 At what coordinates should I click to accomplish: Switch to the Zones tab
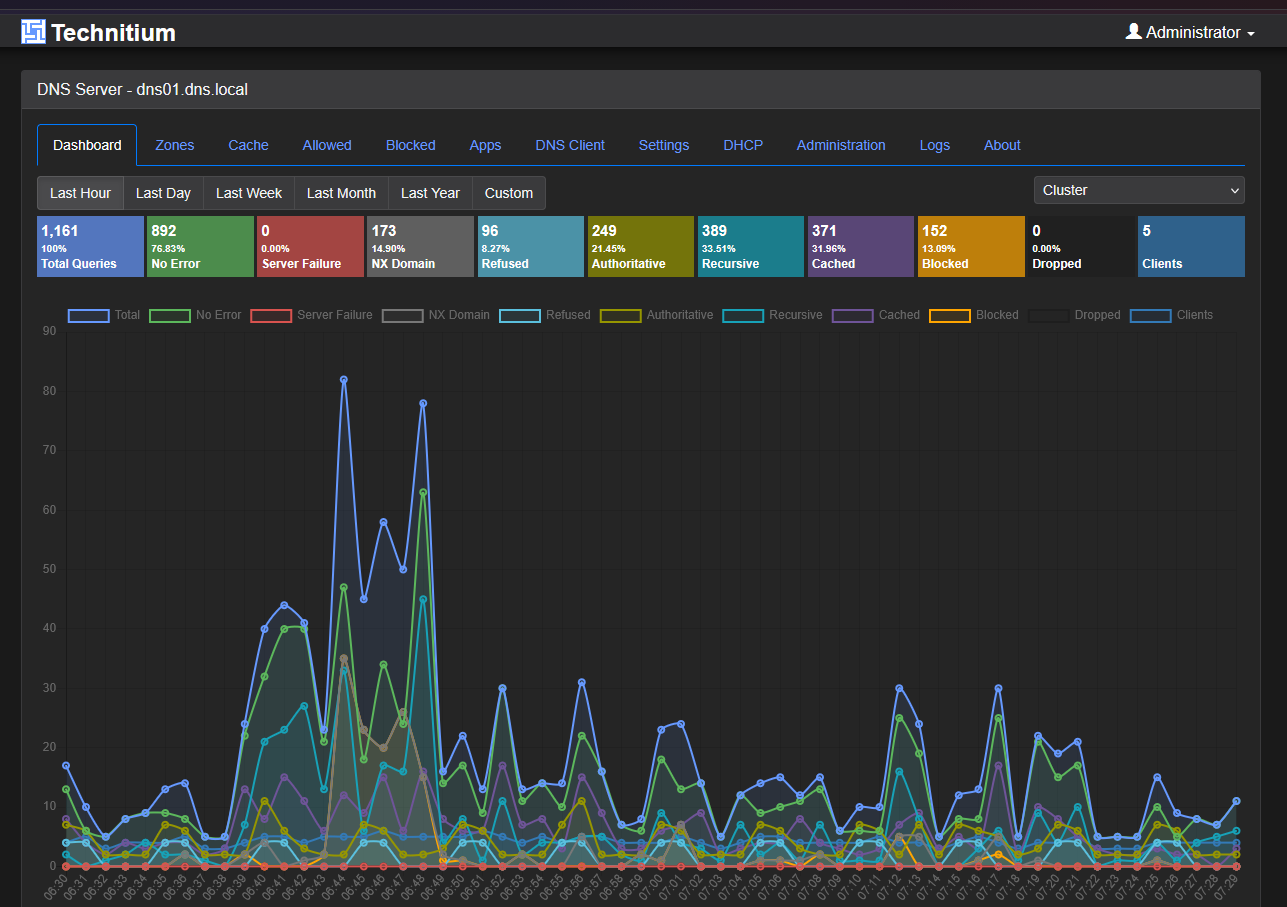click(x=175, y=145)
